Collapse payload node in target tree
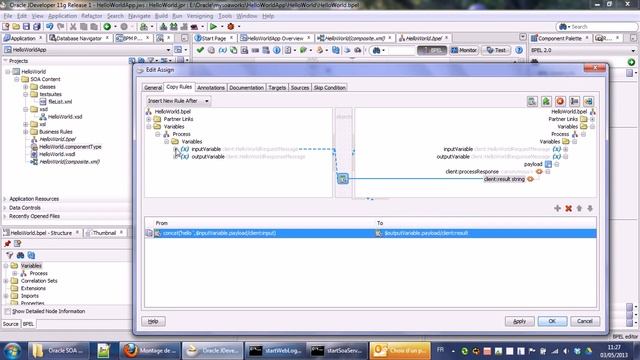 pos(557,164)
